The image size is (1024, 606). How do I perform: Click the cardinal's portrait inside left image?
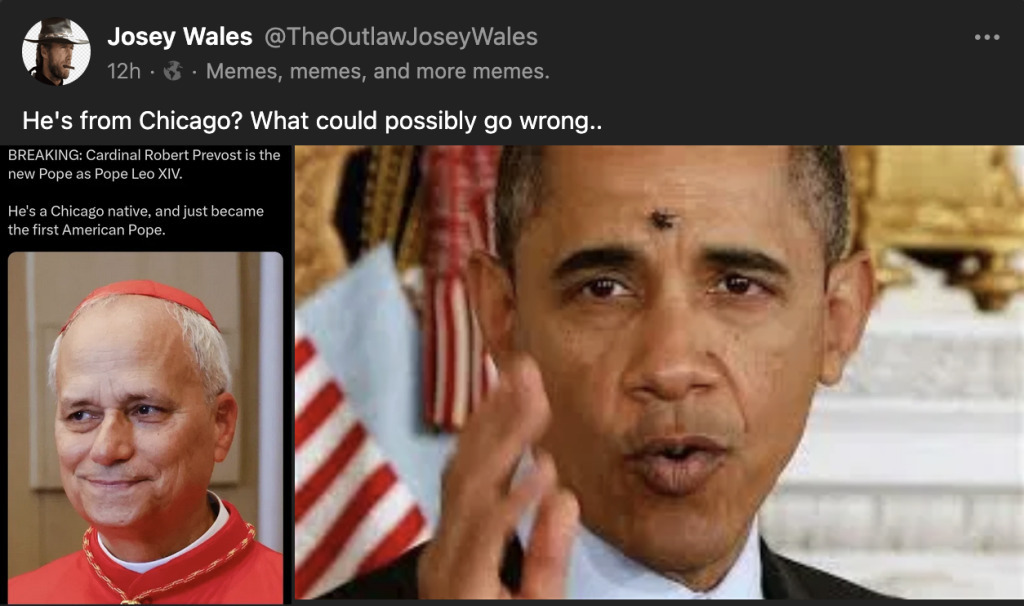click(x=146, y=428)
